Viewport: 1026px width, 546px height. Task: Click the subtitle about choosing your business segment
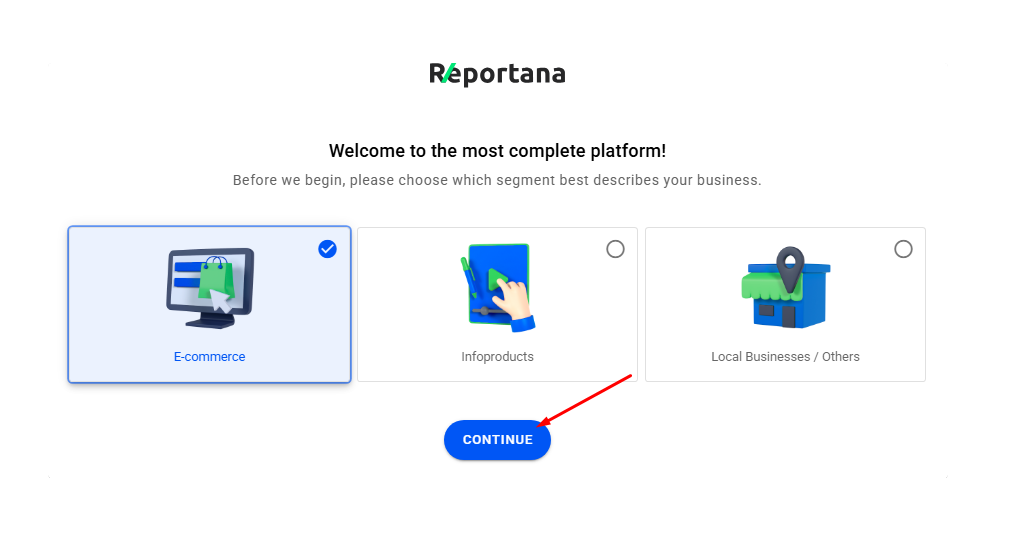coord(497,181)
